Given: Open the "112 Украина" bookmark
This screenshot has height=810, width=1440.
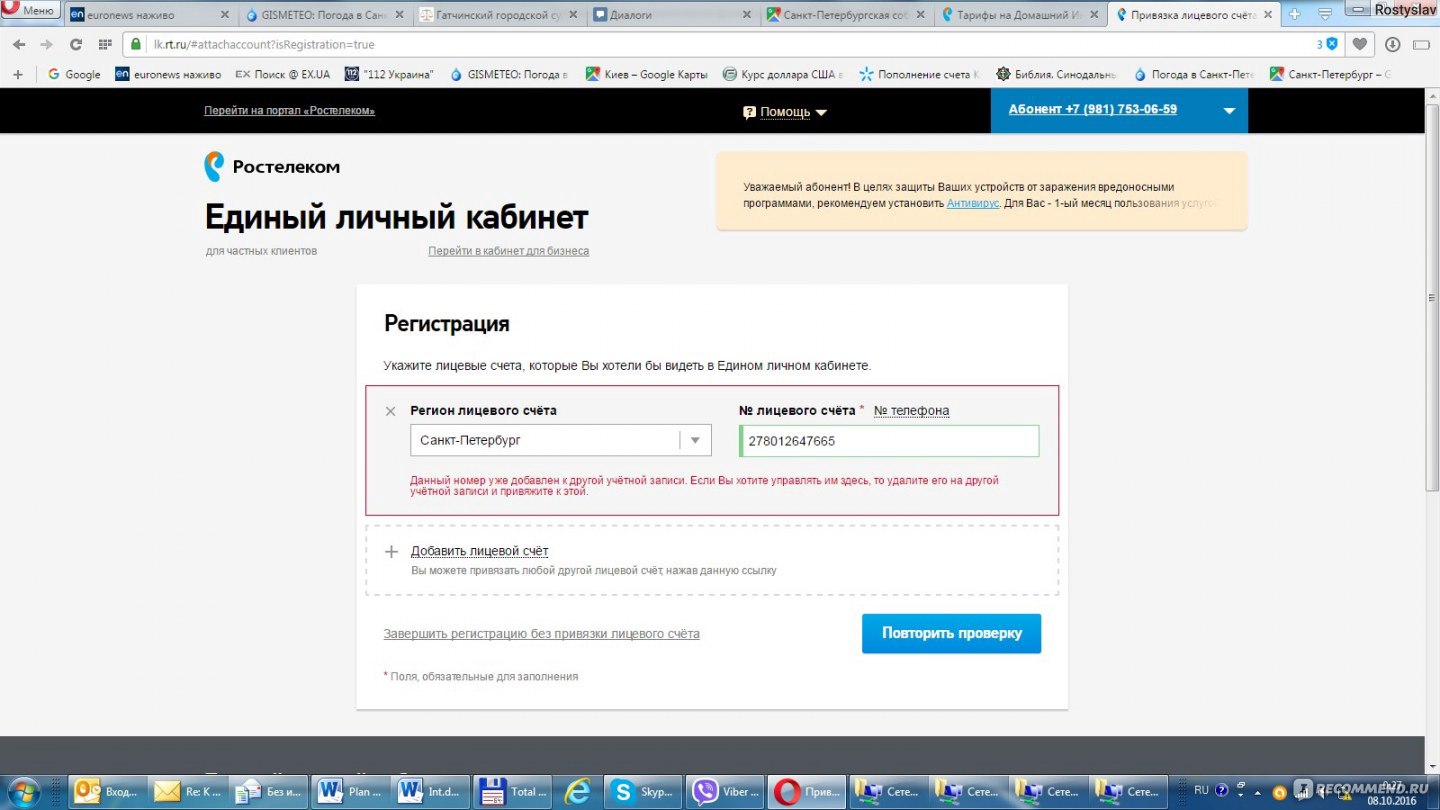Looking at the screenshot, I should pos(389,74).
